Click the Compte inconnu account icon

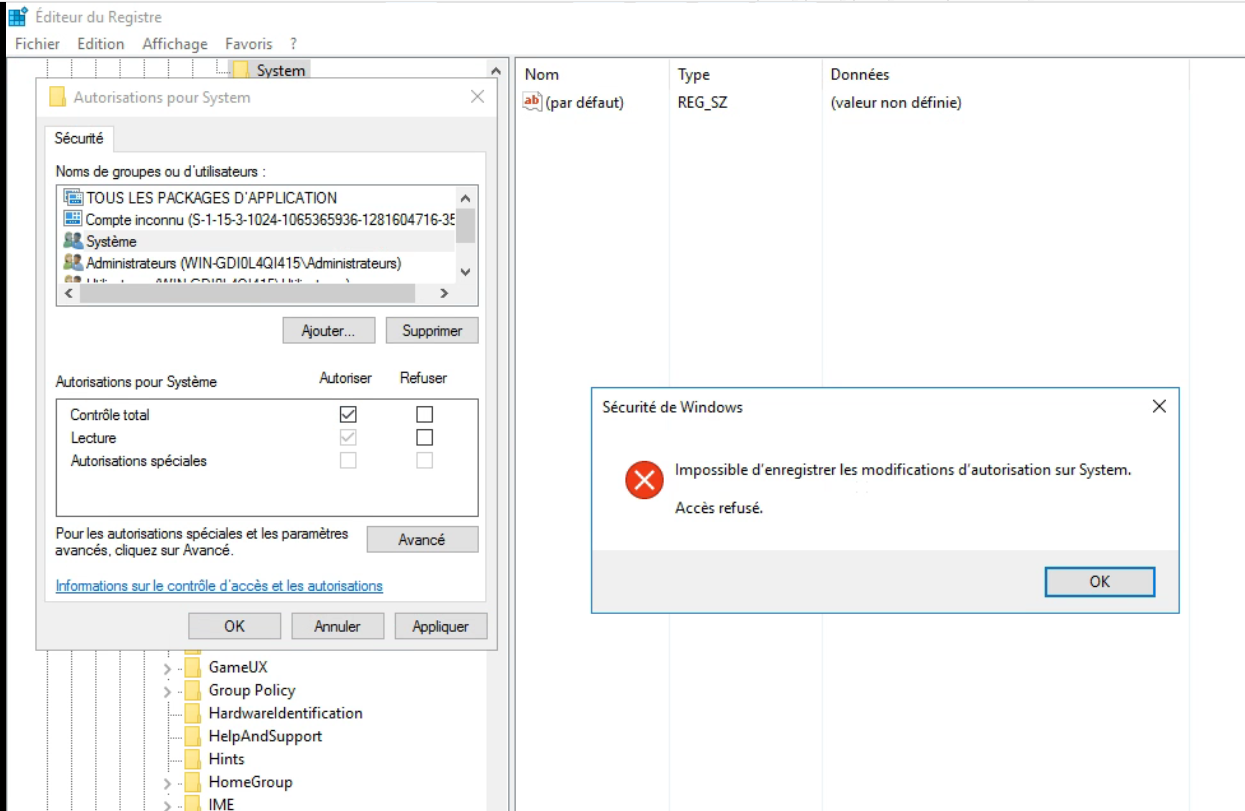(x=72, y=219)
